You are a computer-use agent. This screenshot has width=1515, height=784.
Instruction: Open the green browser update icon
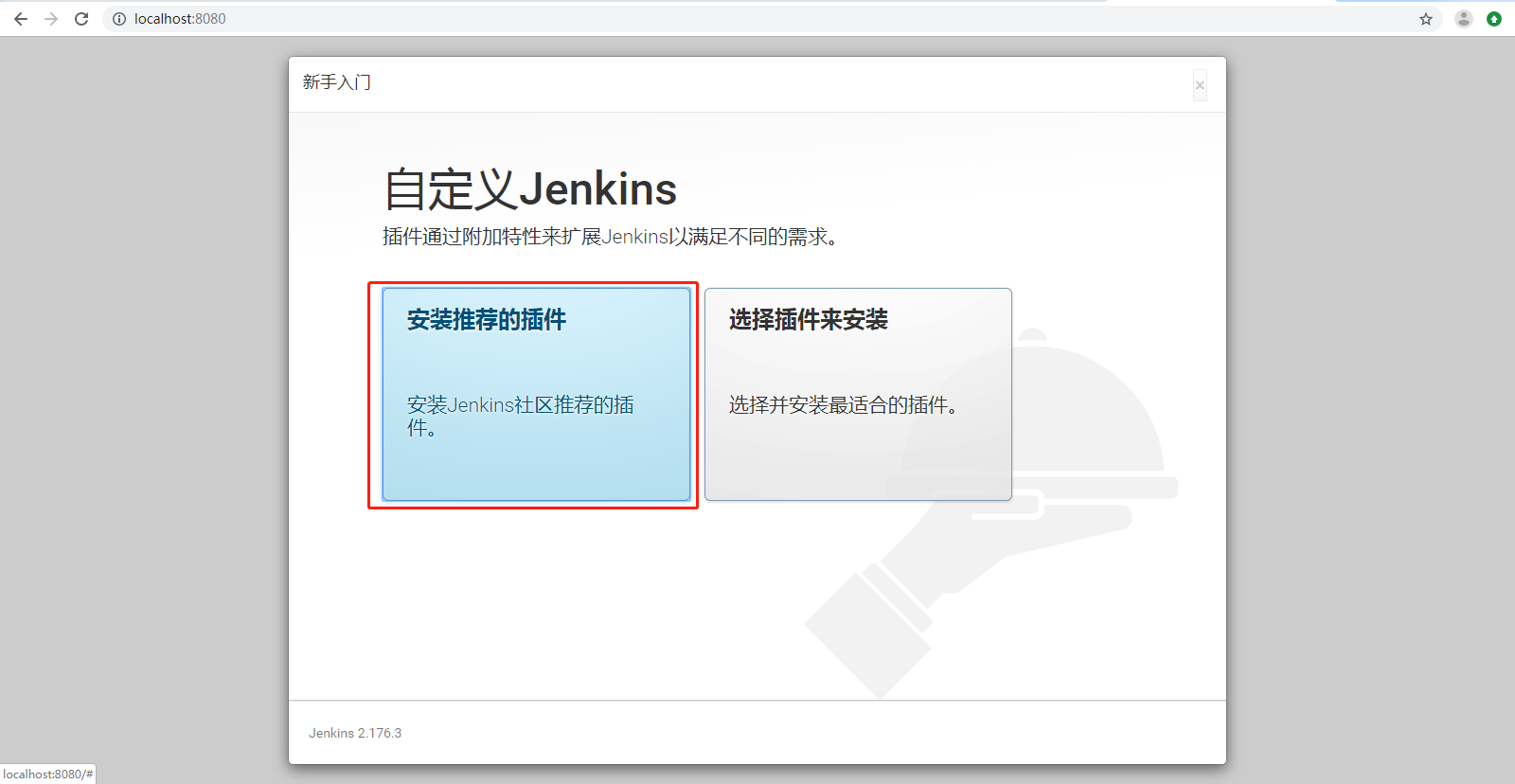(1494, 19)
